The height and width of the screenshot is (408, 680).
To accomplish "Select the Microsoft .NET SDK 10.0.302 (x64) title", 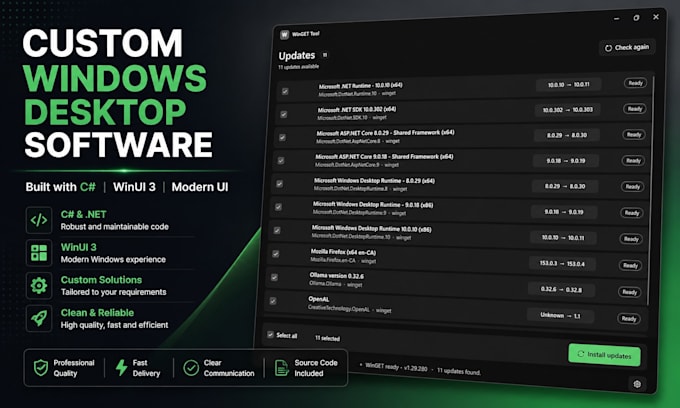I will tap(357, 109).
